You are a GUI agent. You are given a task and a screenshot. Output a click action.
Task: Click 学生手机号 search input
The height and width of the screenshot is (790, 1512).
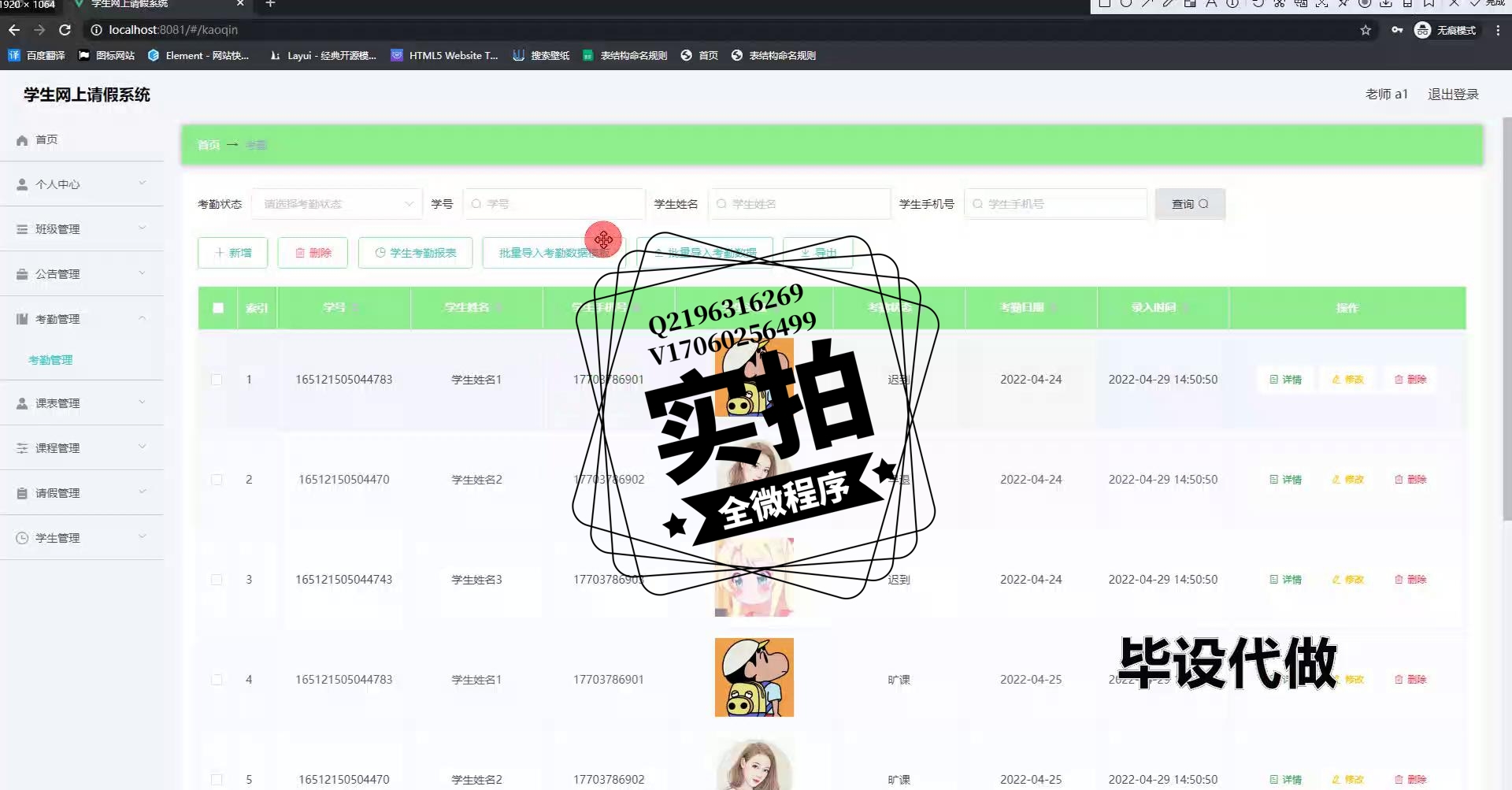(1055, 204)
